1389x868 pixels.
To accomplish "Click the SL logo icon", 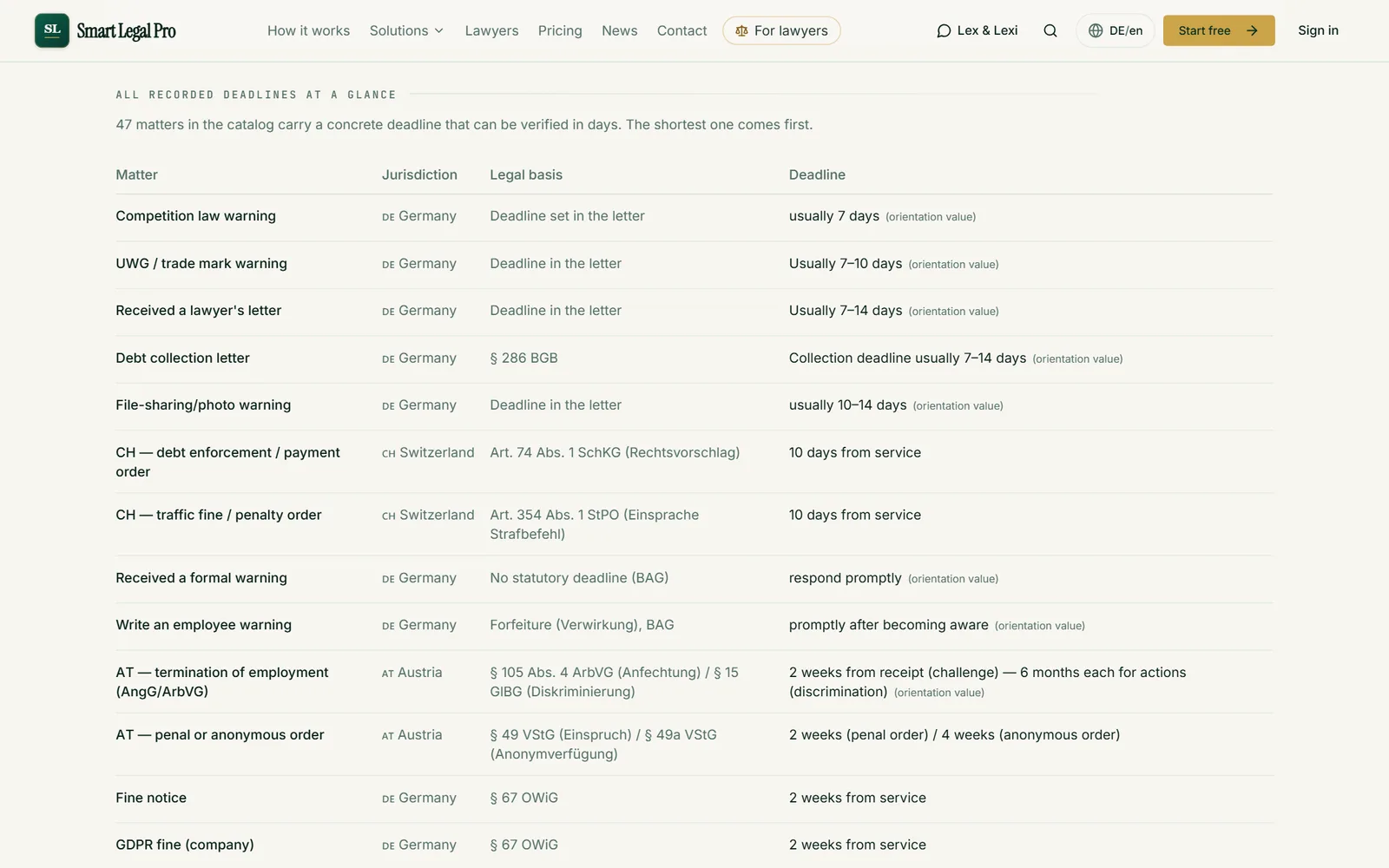I will (52, 30).
